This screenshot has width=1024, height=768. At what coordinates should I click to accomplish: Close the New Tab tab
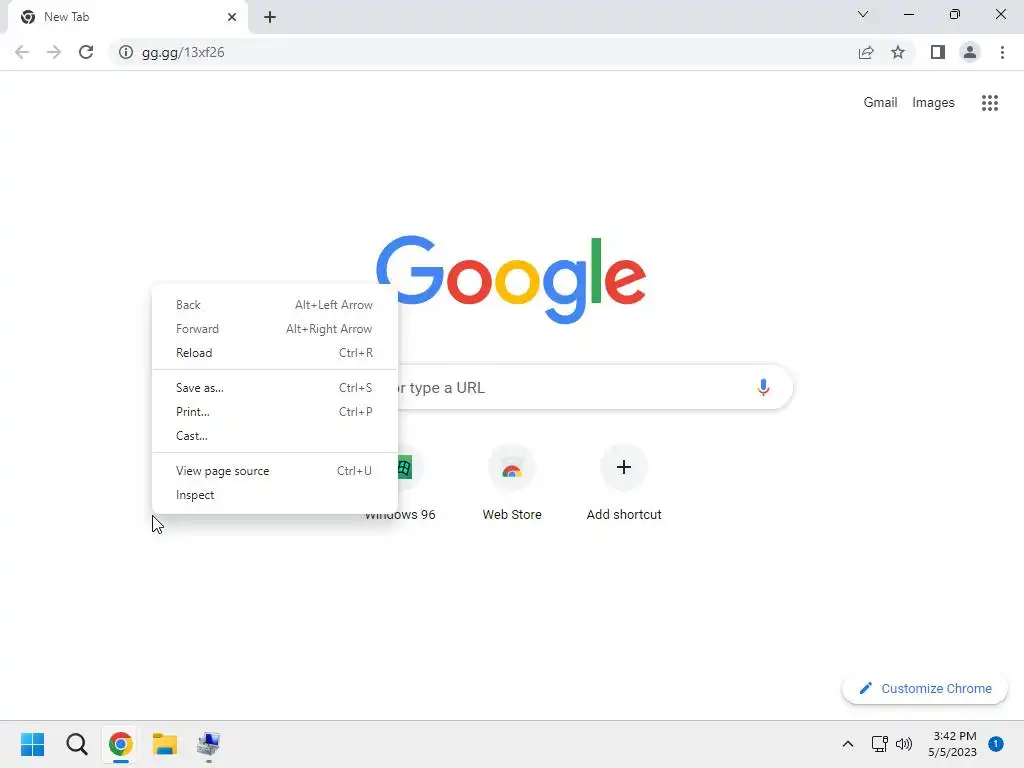tap(232, 17)
